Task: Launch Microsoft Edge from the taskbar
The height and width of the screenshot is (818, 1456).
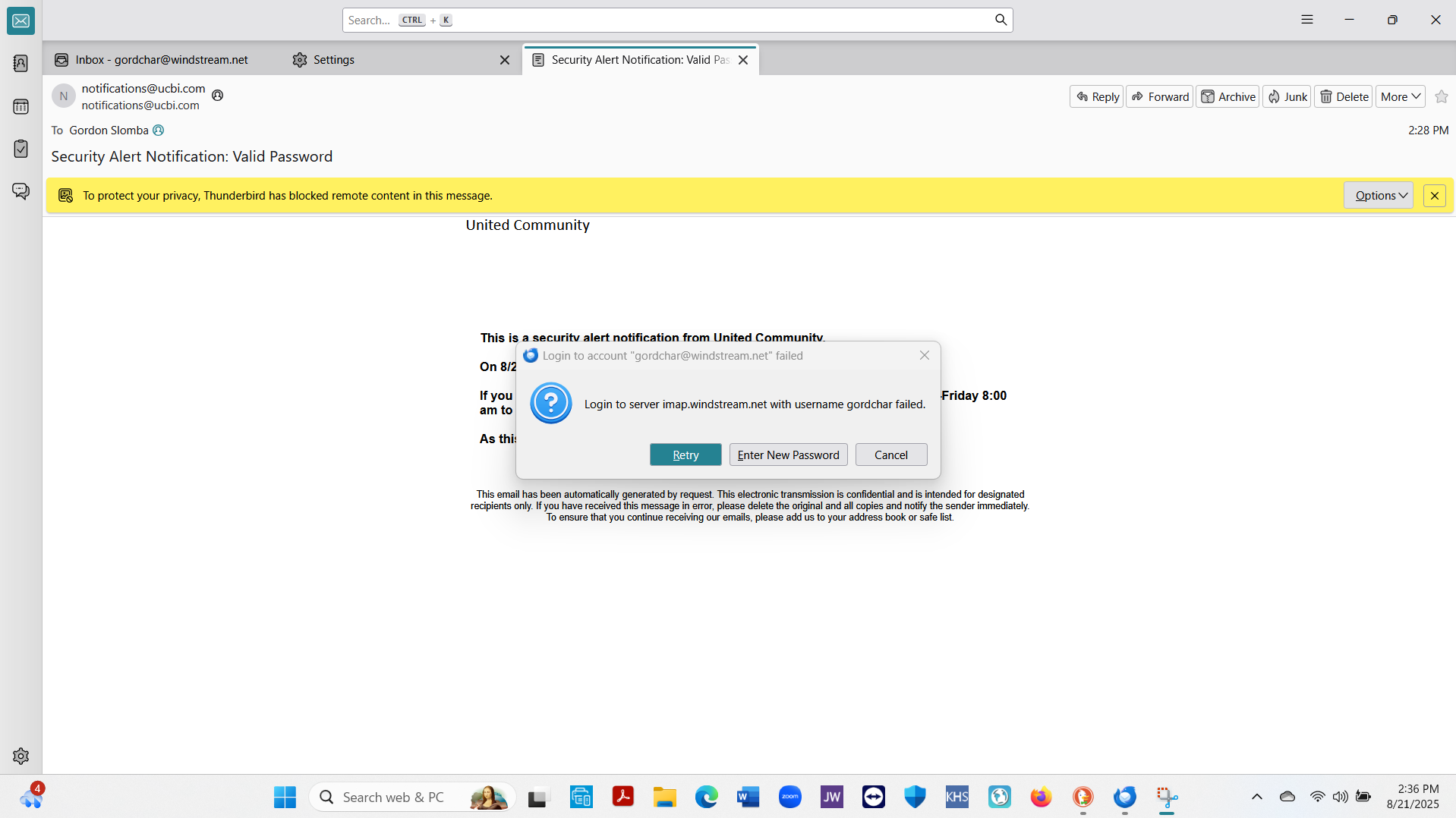Action: click(x=706, y=797)
